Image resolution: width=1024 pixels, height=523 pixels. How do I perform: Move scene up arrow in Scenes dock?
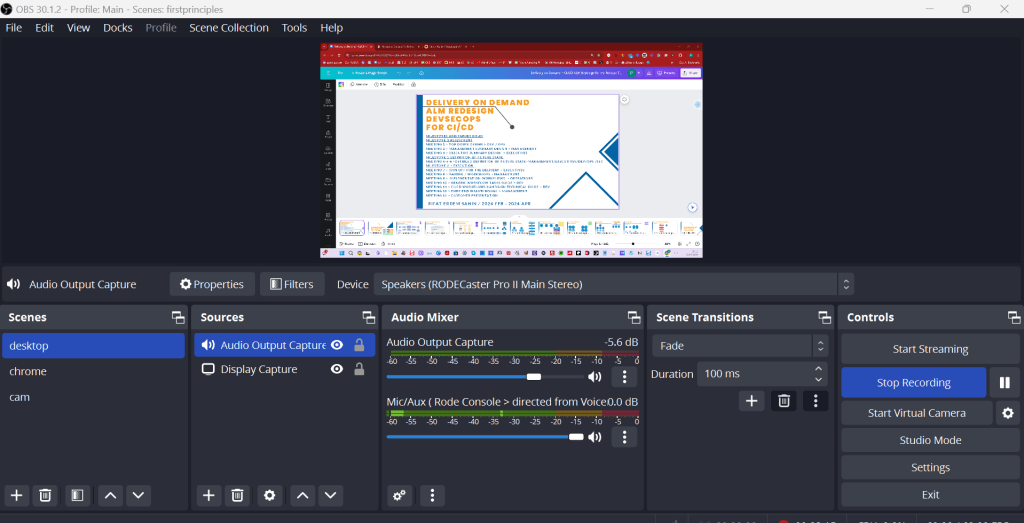click(x=110, y=496)
